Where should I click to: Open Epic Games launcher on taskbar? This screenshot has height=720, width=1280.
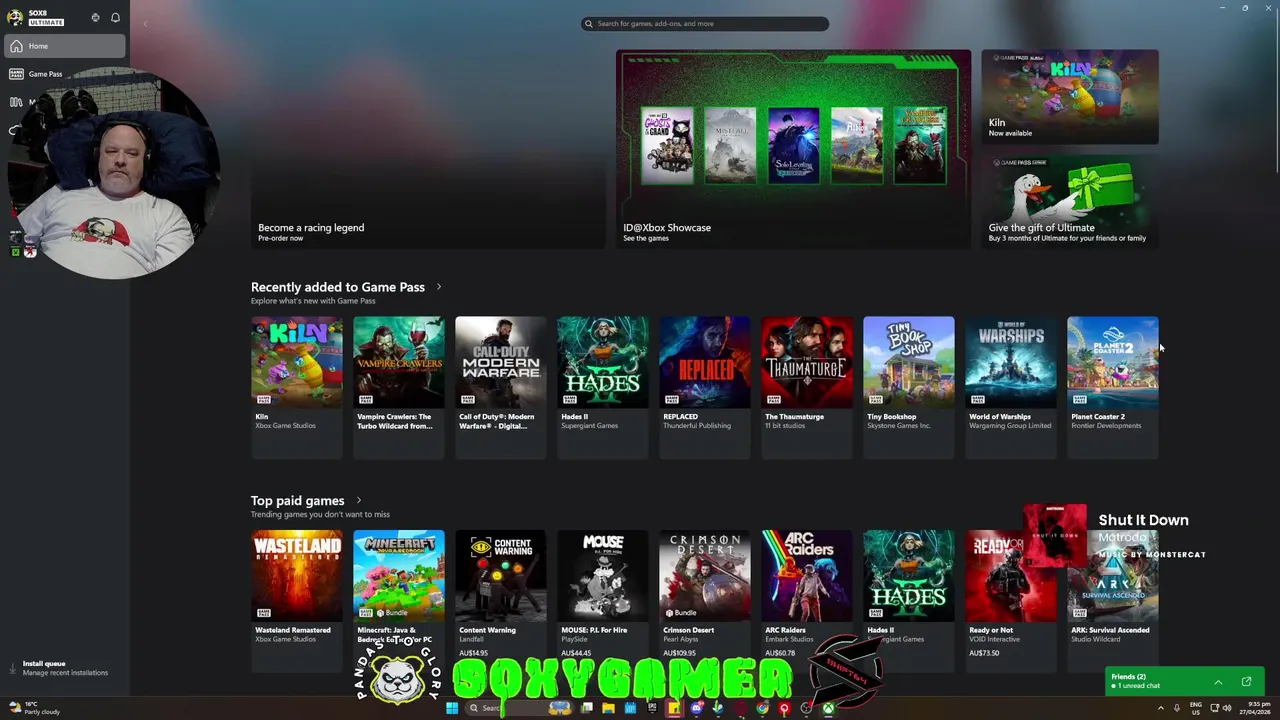click(x=652, y=708)
